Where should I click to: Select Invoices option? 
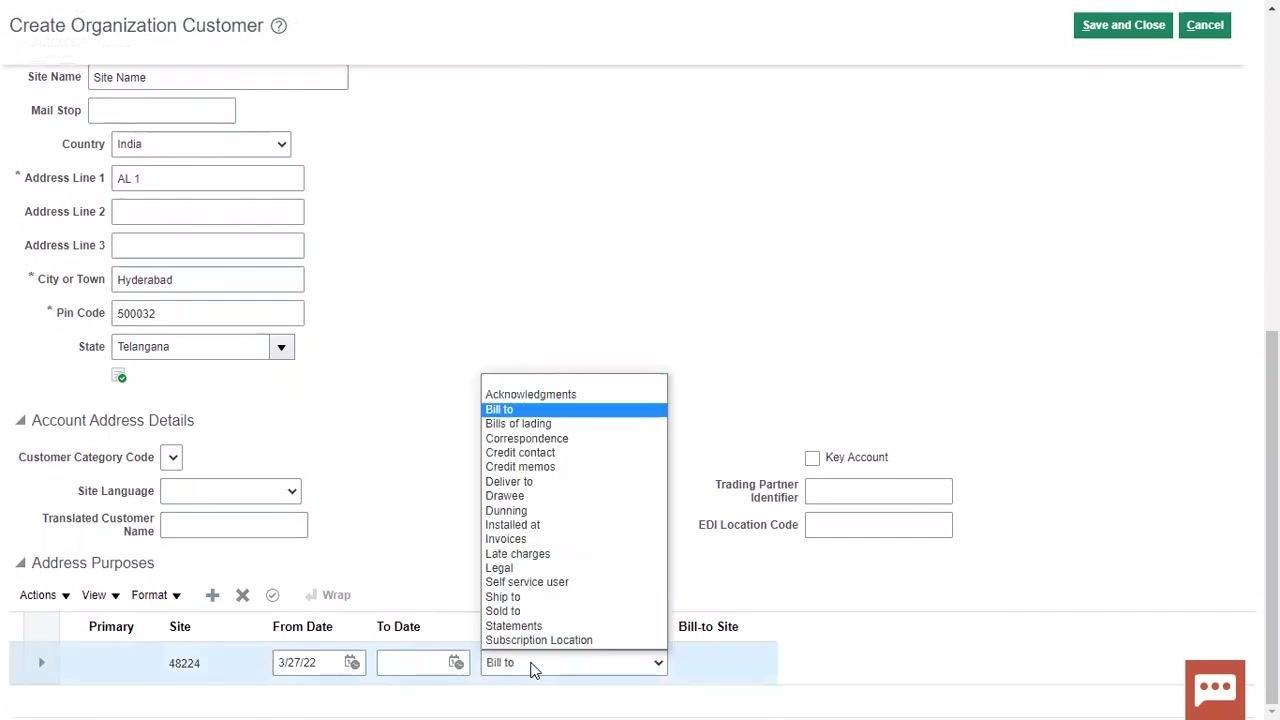pos(574,539)
